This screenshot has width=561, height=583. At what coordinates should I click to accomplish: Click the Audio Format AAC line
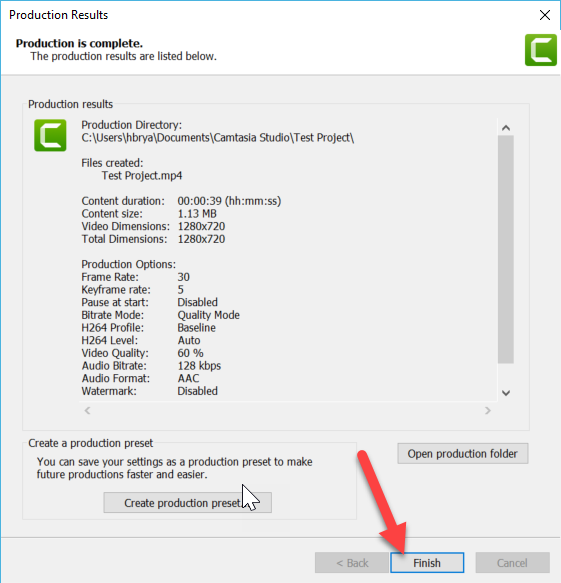coord(140,379)
